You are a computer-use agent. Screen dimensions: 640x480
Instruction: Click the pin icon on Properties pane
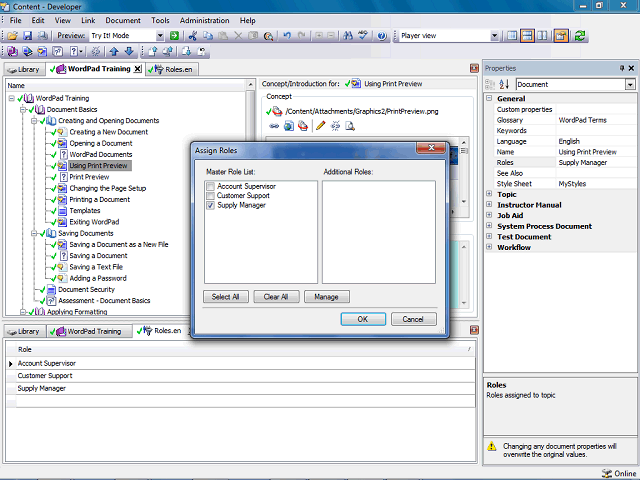coord(622,68)
